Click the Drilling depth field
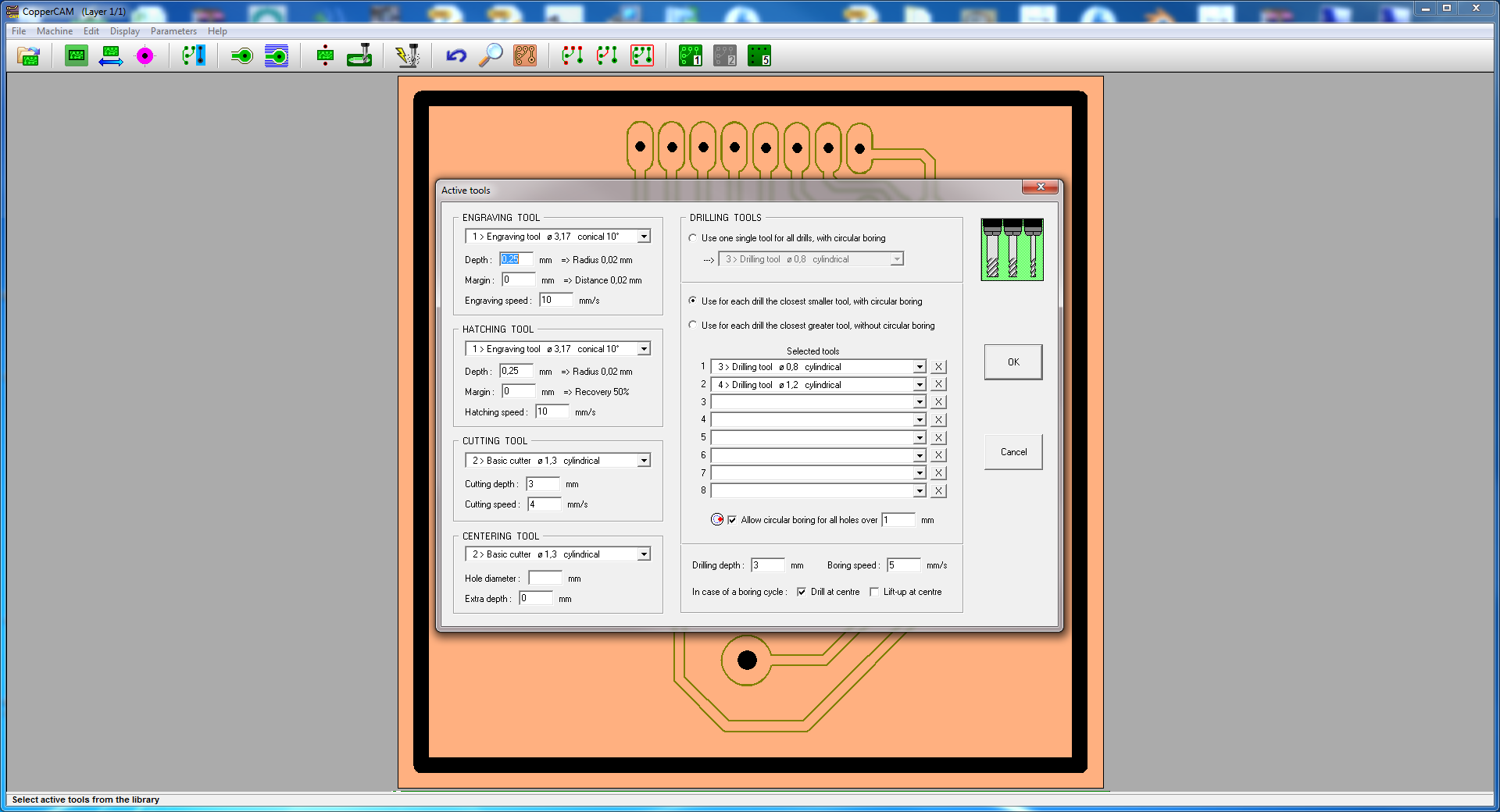 click(x=768, y=565)
